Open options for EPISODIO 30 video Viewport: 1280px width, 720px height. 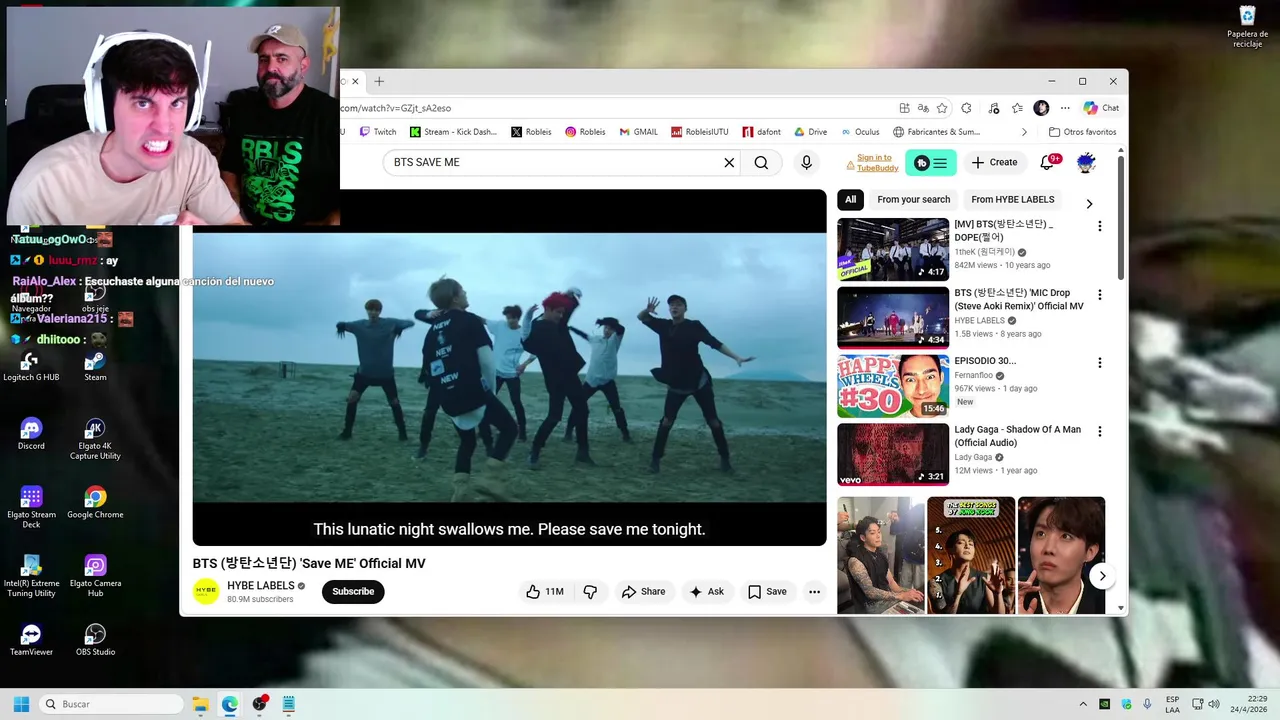(1099, 363)
